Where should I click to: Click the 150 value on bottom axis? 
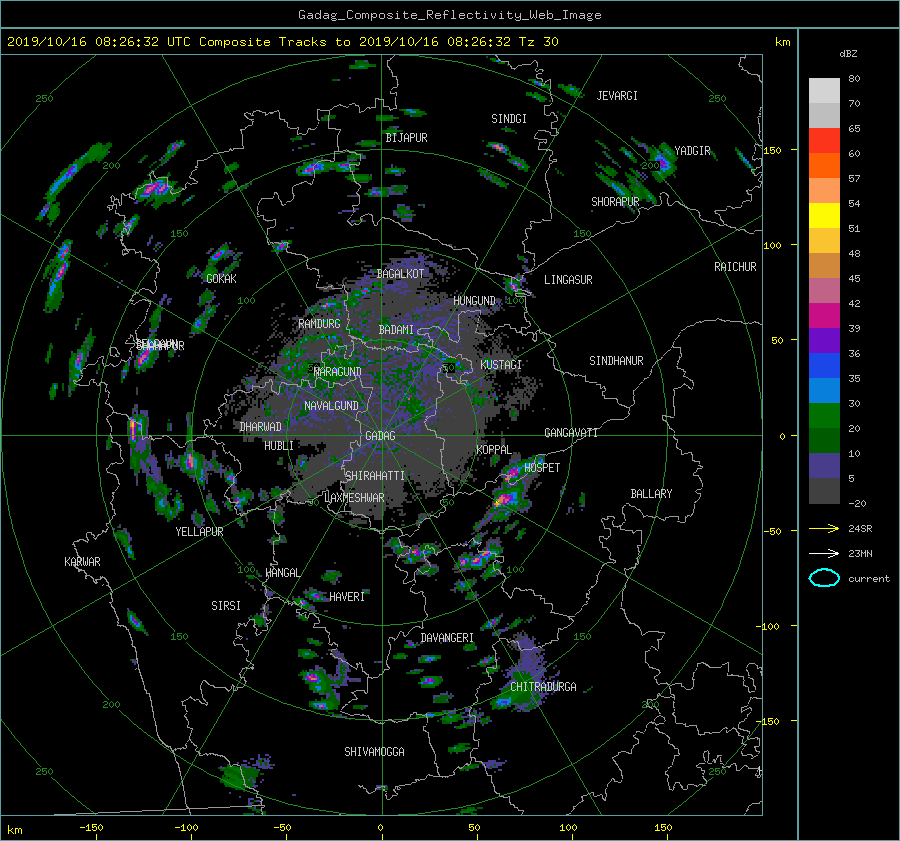coord(663,828)
